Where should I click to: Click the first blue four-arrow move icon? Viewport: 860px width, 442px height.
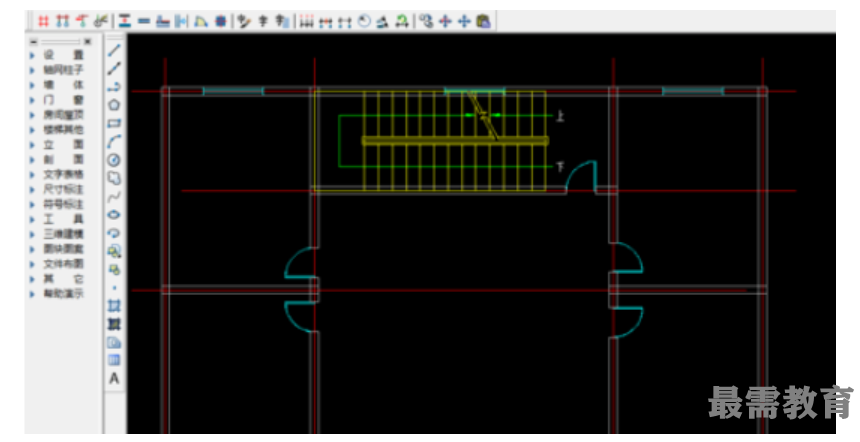(446, 21)
